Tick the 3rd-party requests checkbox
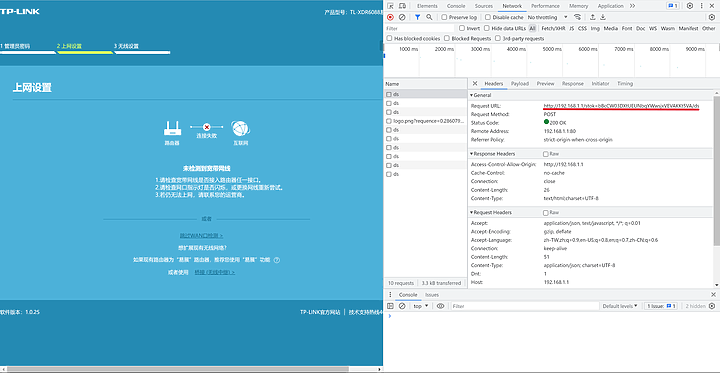This screenshot has height=373, width=720. pos(497,39)
